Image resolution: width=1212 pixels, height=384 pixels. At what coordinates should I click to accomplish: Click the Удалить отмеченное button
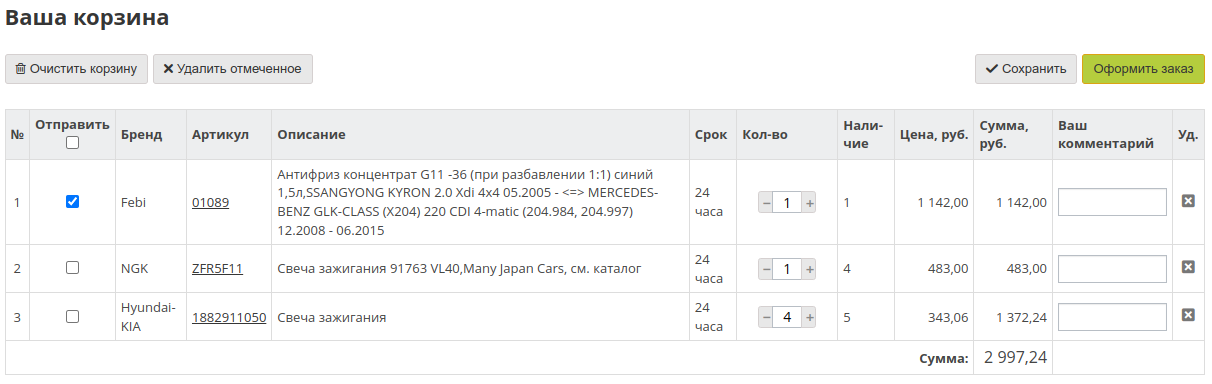coord(233,69)
